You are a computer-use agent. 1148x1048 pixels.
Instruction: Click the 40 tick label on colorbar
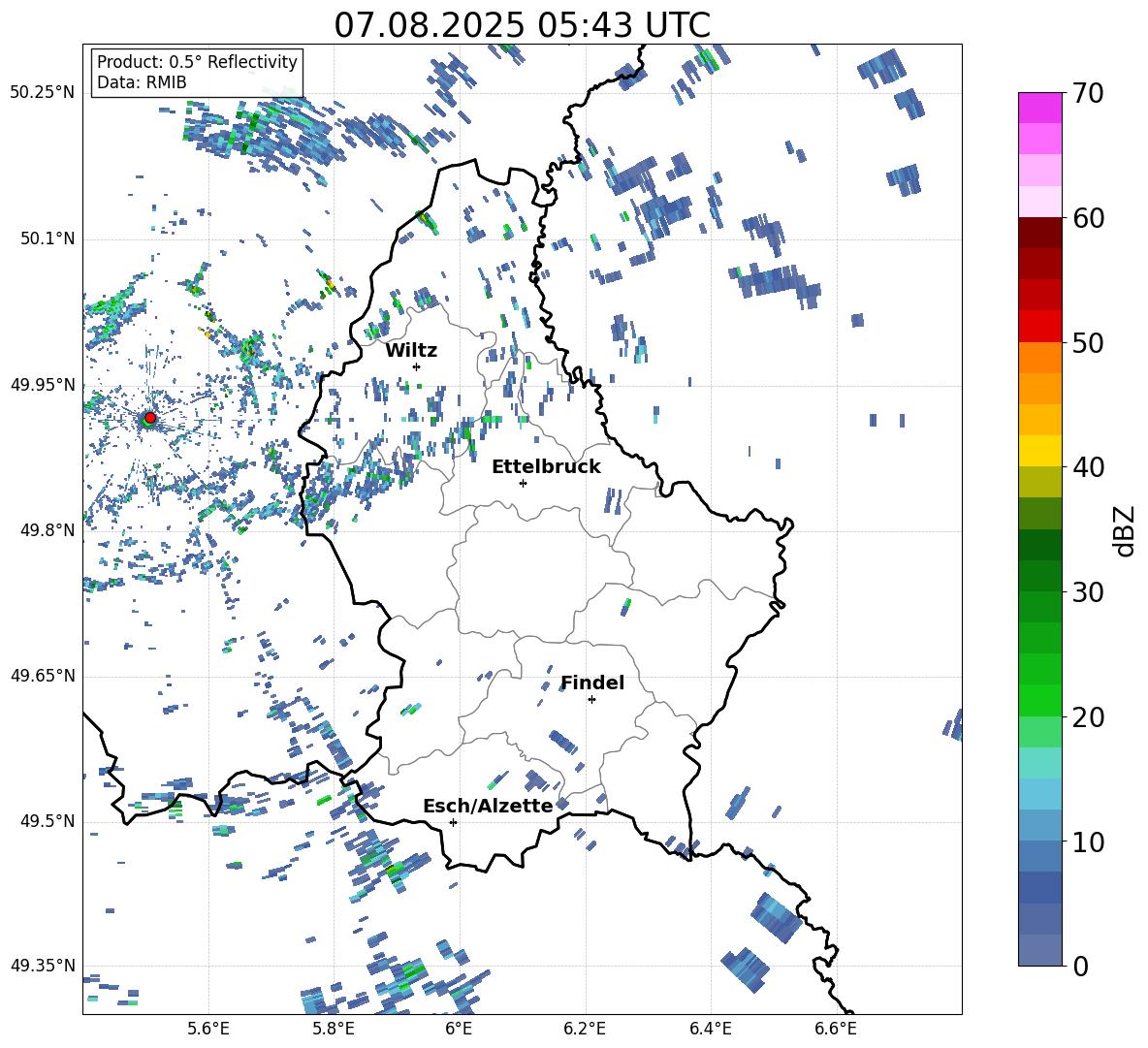coord(1088,467)
